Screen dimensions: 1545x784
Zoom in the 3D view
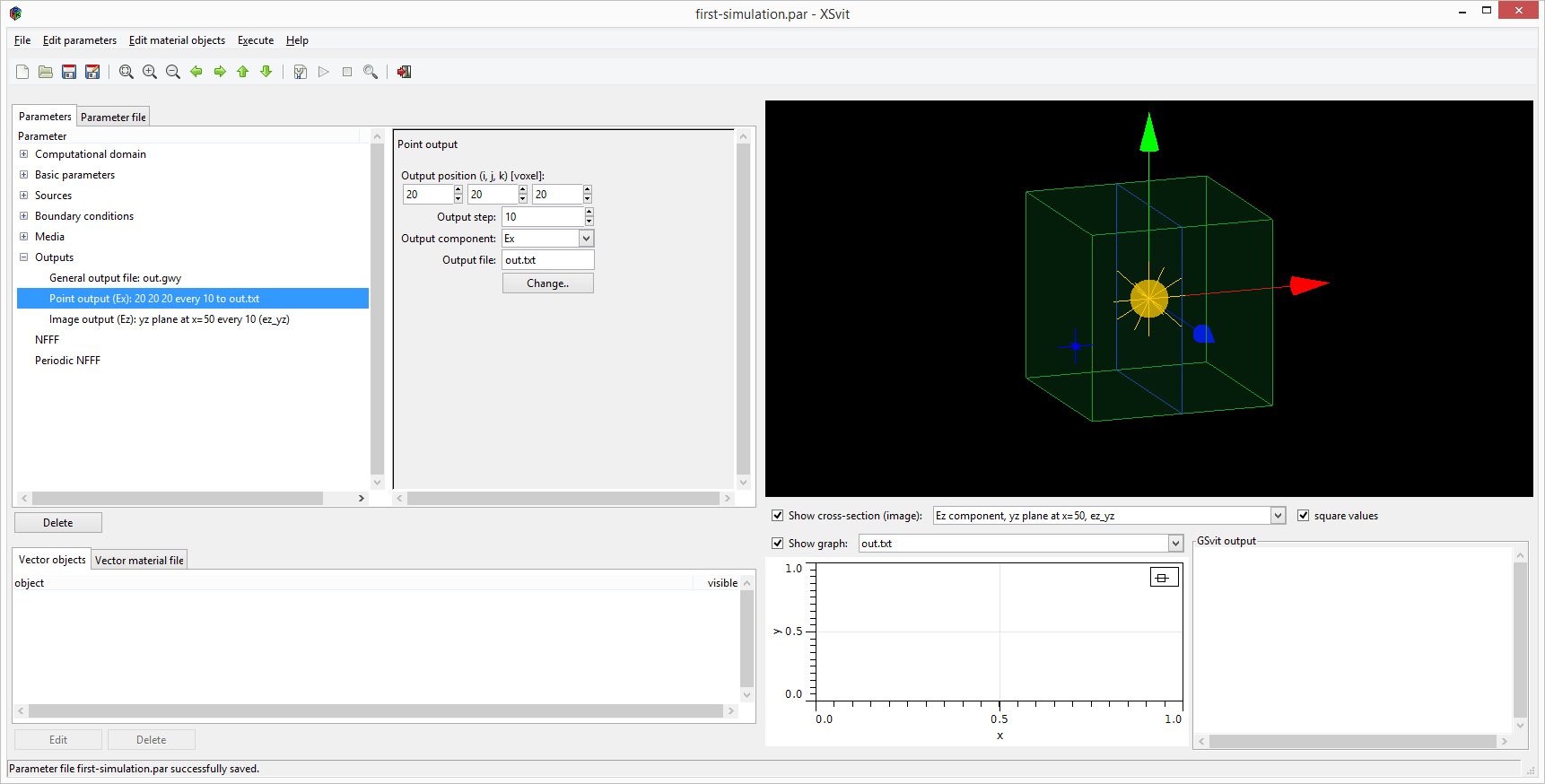150,72
